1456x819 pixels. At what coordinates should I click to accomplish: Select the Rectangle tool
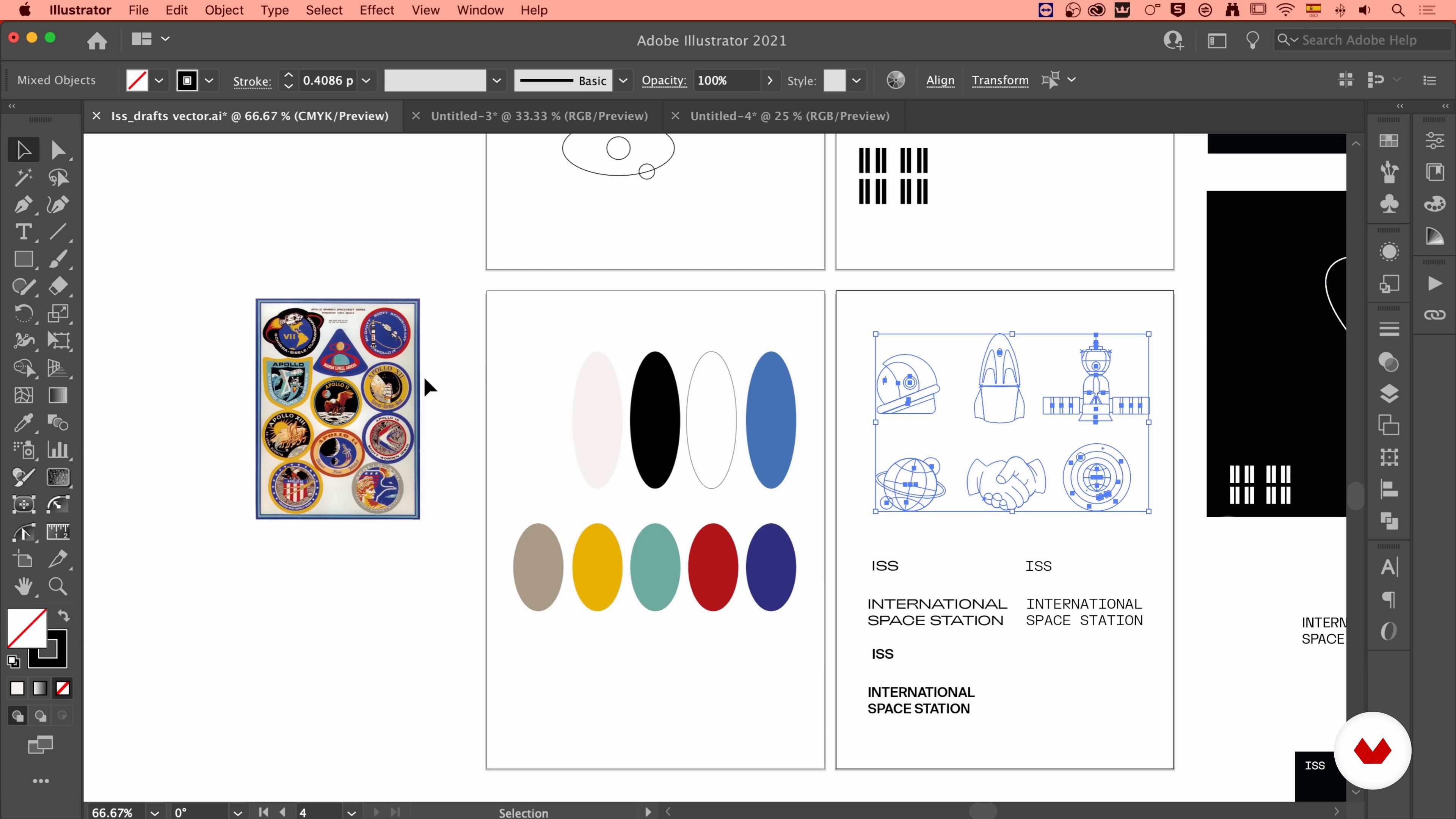click(x=23, y=259)
